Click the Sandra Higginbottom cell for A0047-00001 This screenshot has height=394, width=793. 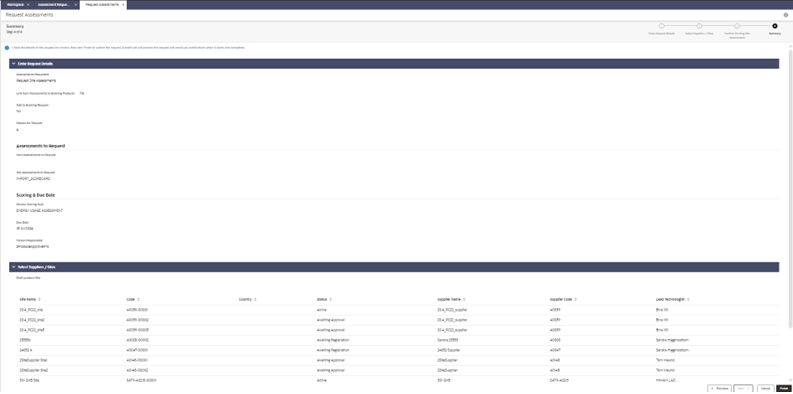click(x=672, y=350)
